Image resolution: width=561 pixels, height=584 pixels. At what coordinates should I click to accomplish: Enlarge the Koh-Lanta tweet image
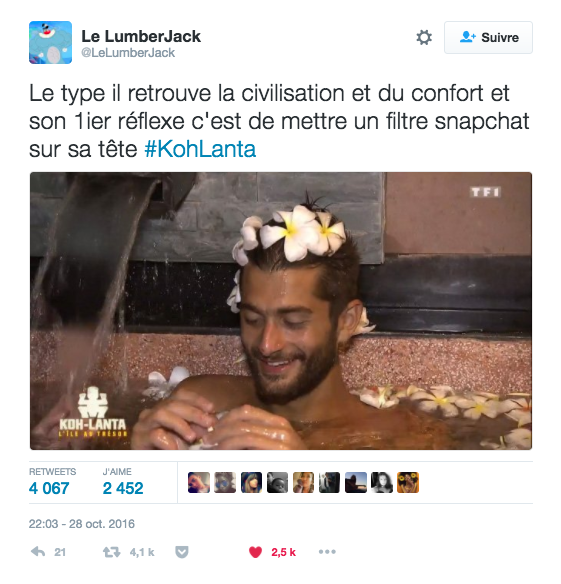[281, 311]
